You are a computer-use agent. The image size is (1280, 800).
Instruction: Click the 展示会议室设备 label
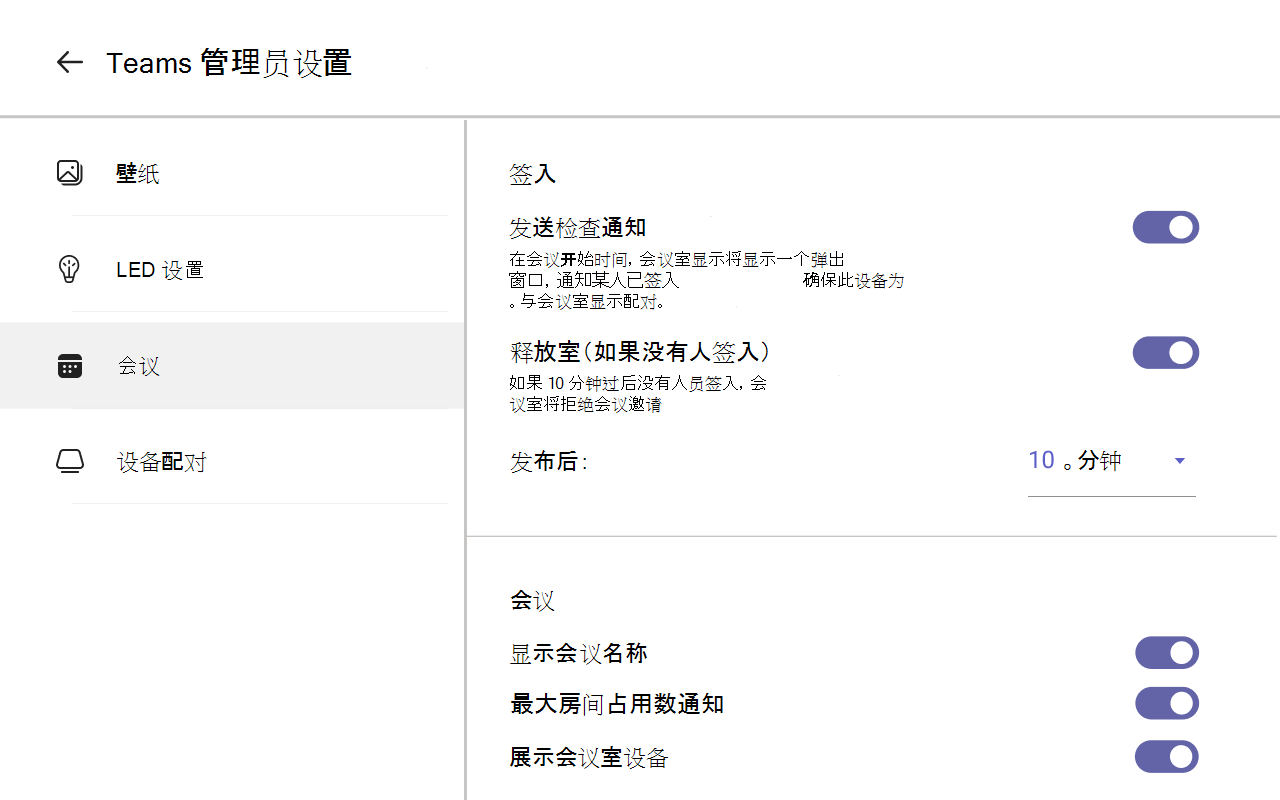pos(589,758)
